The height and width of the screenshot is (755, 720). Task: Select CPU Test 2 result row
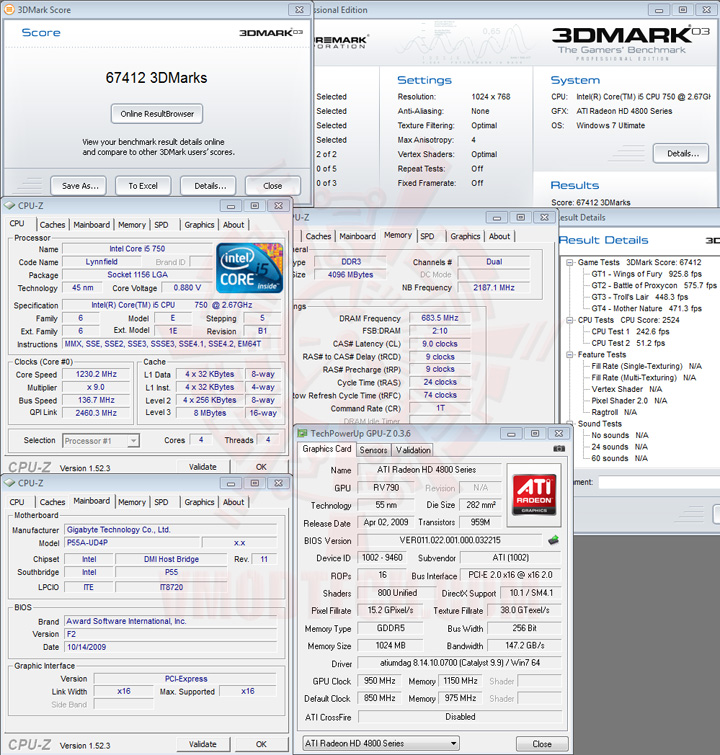(628, 343)
